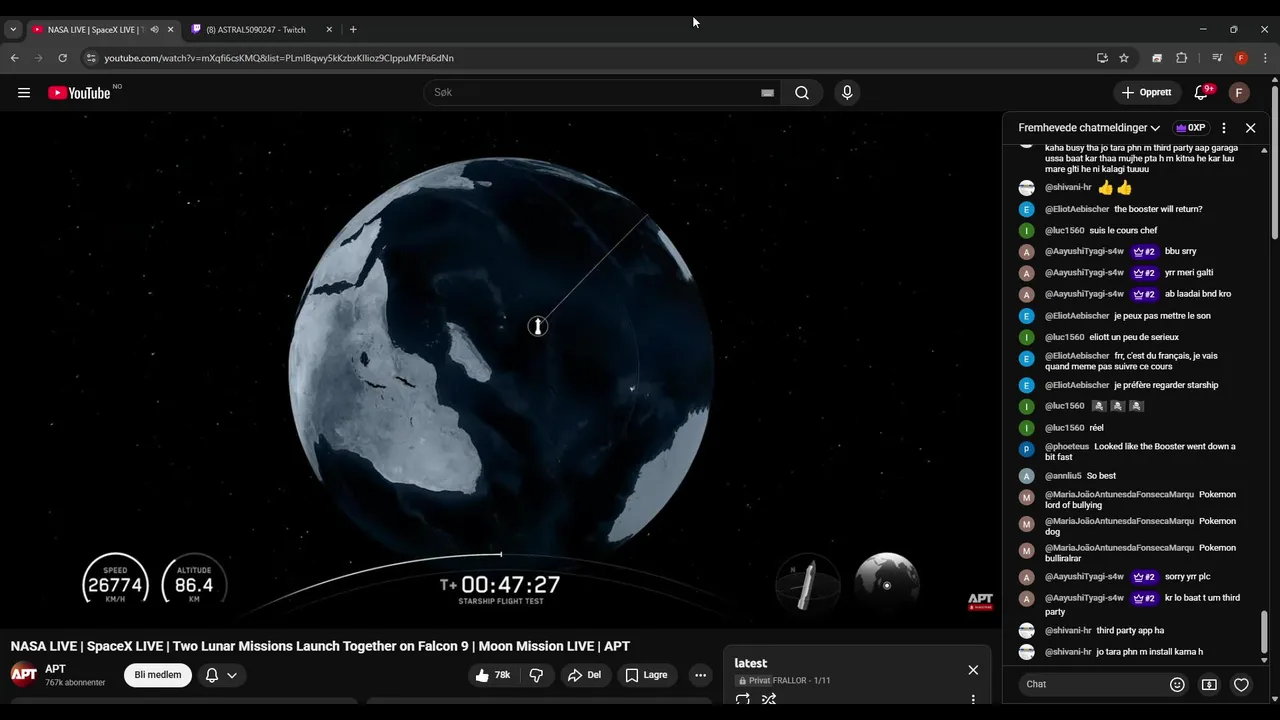The width and height of the screenshot is (1280, 720).
Task: Start voice search with the microphone
Action: 847,93
